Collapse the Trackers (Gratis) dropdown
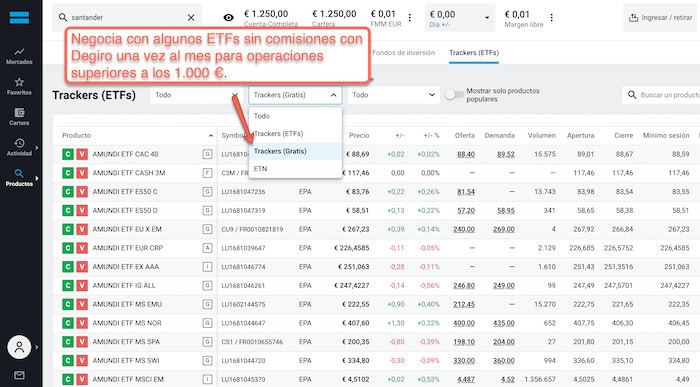The height and width of the screenshot is (387, 700). [295, 95]
